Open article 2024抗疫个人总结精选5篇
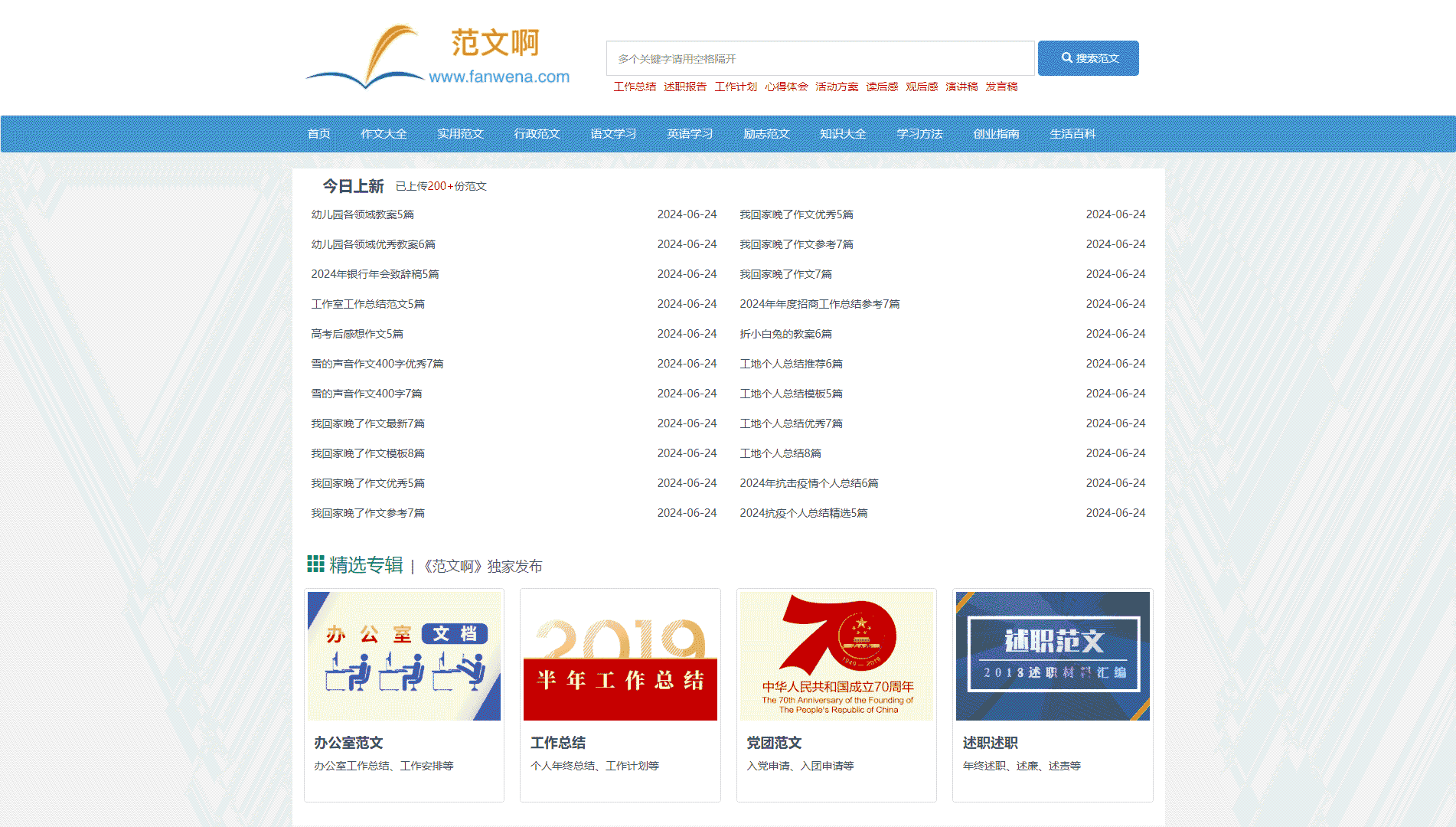 803,513
